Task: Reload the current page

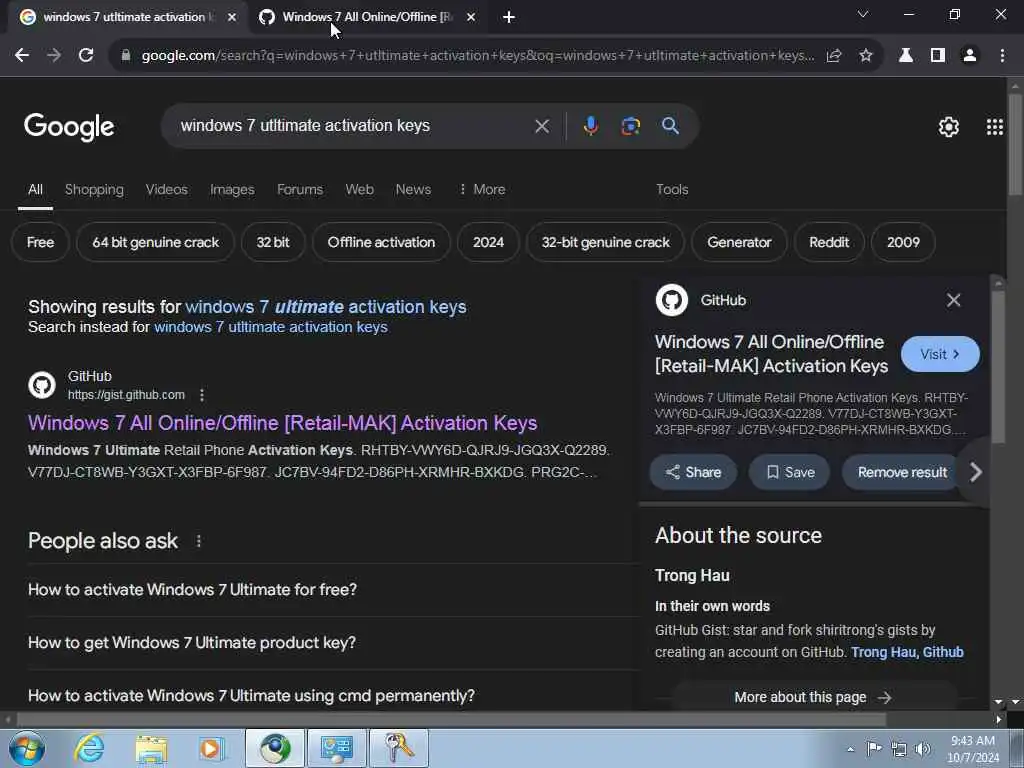Action: click(x=86, y=56)
